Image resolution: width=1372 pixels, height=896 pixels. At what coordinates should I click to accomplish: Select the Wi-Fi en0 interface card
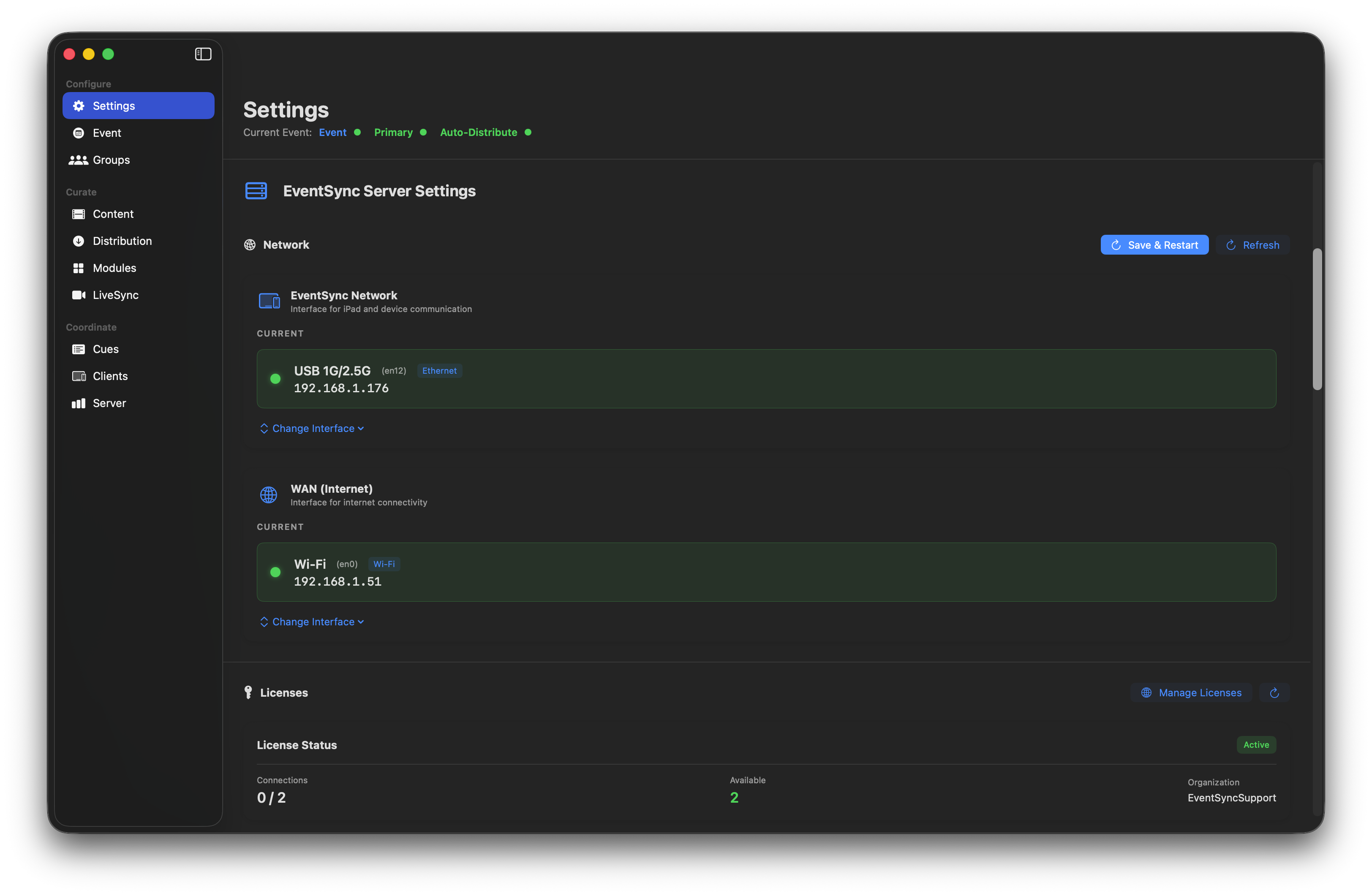[x=766, y=572]
